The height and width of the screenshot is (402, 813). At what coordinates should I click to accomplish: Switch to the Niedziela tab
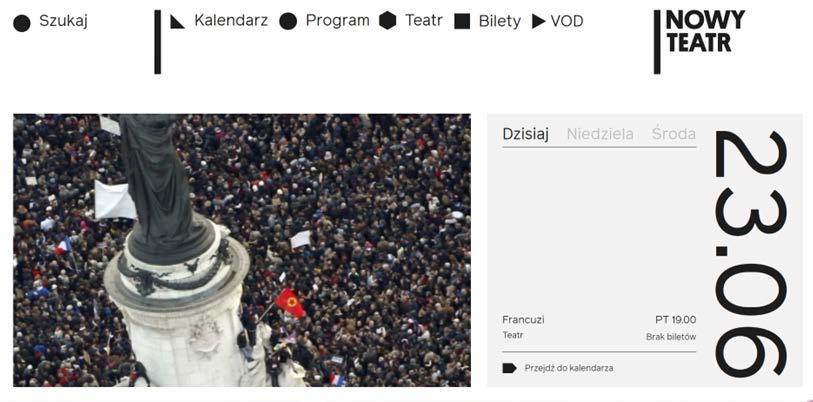tap(600, 134)
